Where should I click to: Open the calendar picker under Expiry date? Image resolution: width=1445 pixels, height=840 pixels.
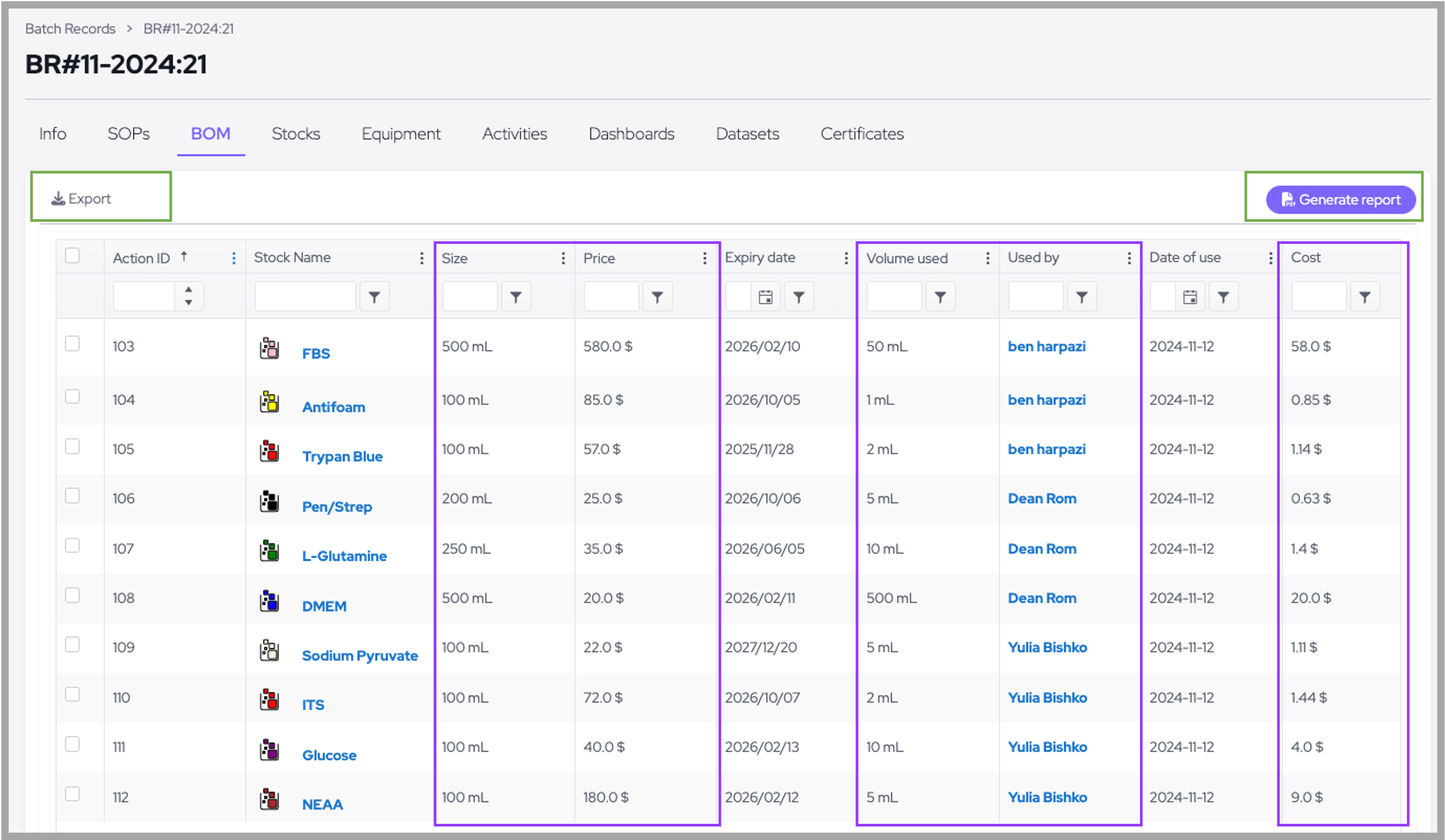click(x=765, y=297)
